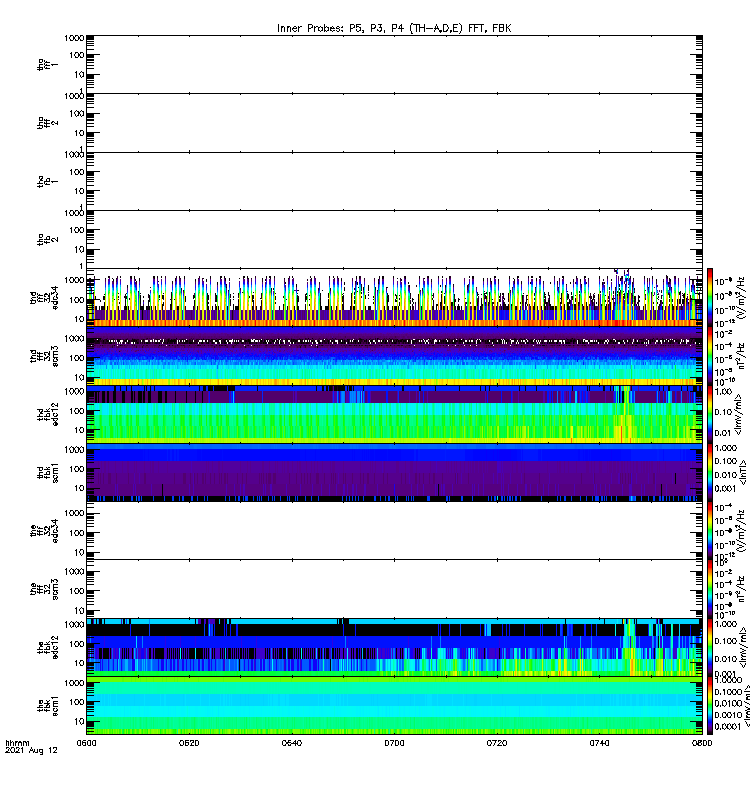Viewport: 750px width, 800px height.
Task: Click the 'the fbk edc12' panel label
Action: click(47, 647)
